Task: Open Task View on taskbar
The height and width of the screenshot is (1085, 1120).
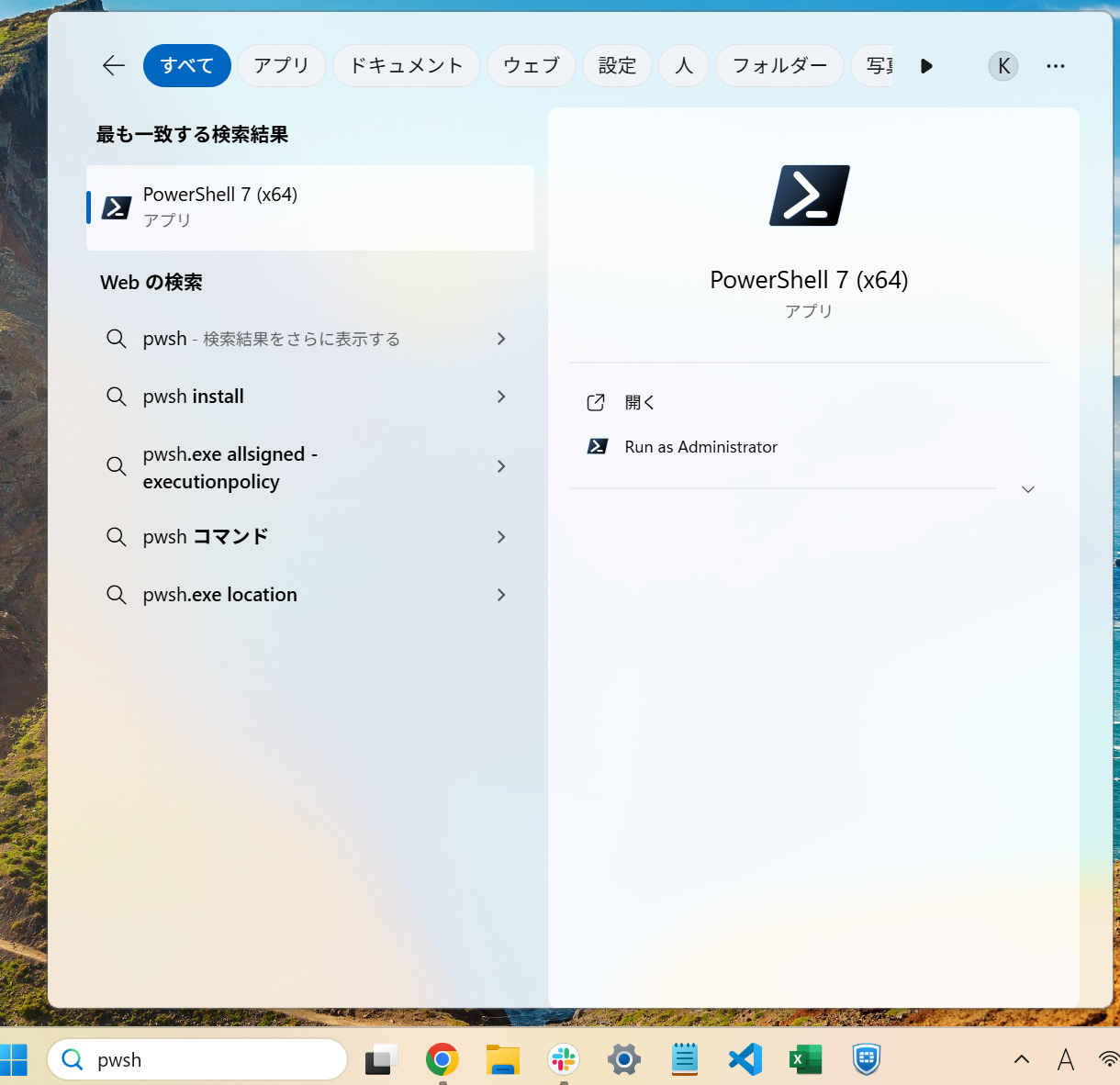Action: (x=381, y=1060)
